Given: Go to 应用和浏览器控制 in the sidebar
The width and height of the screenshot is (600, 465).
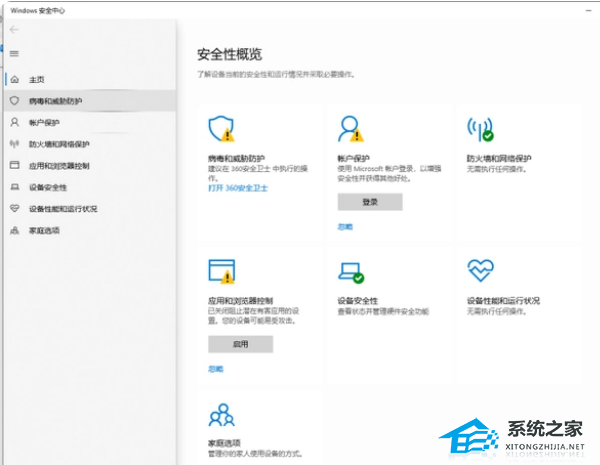Looking at the screenshot, I should coord(59,165).
